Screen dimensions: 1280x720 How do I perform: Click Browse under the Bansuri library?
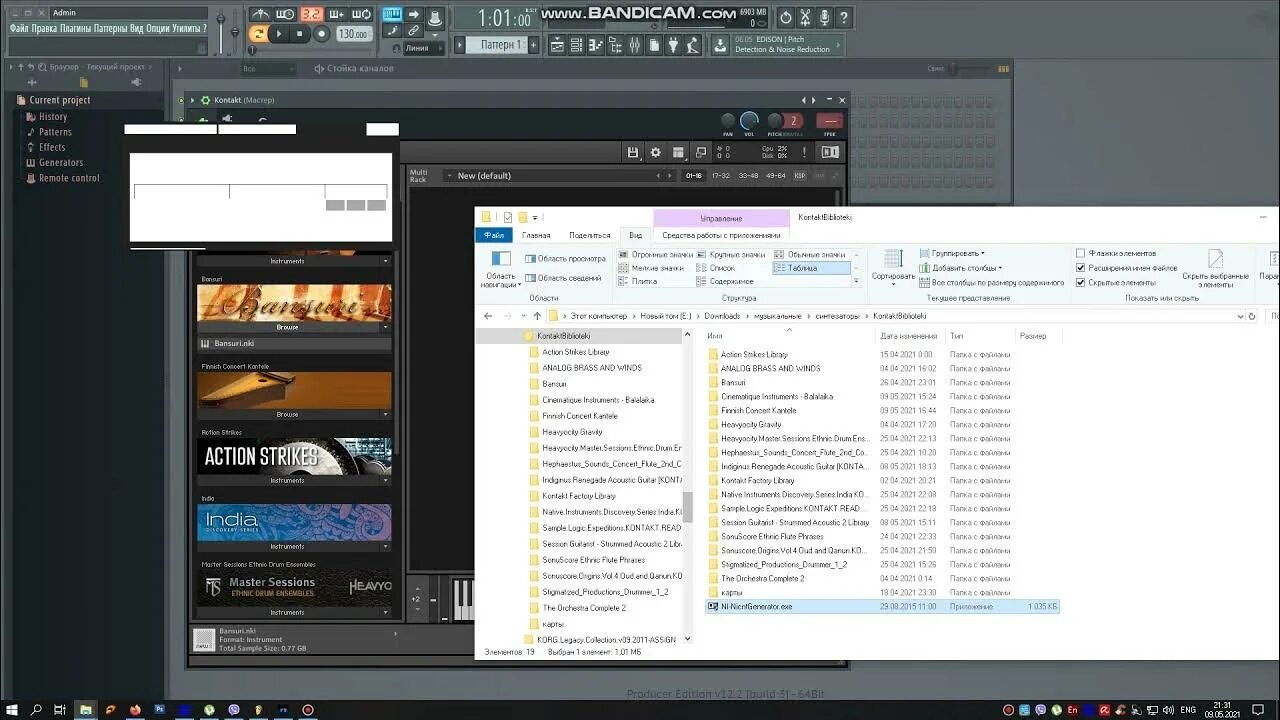pyautogui.click(x=287, y=327)
